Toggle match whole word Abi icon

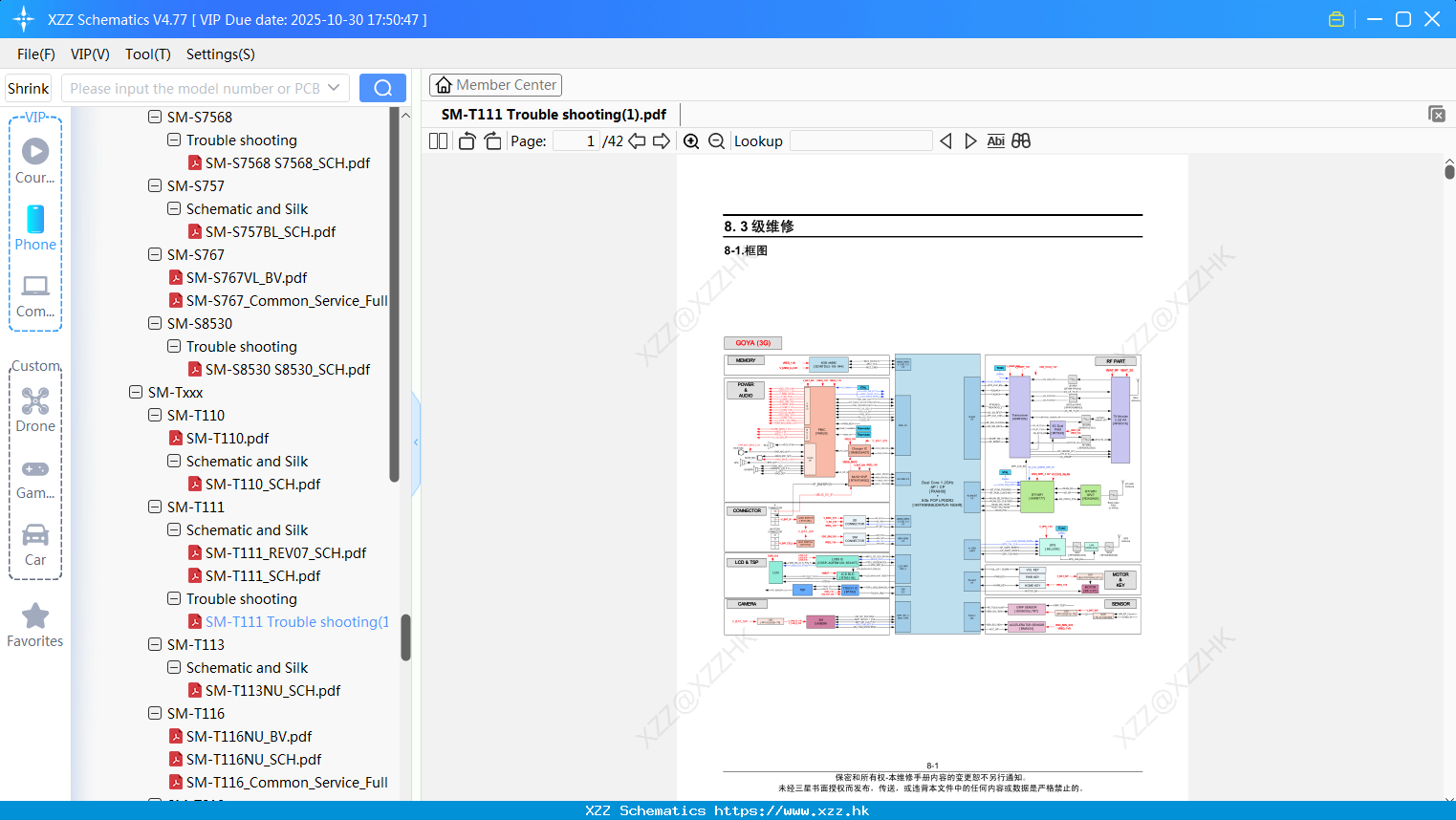pos(995,141)
